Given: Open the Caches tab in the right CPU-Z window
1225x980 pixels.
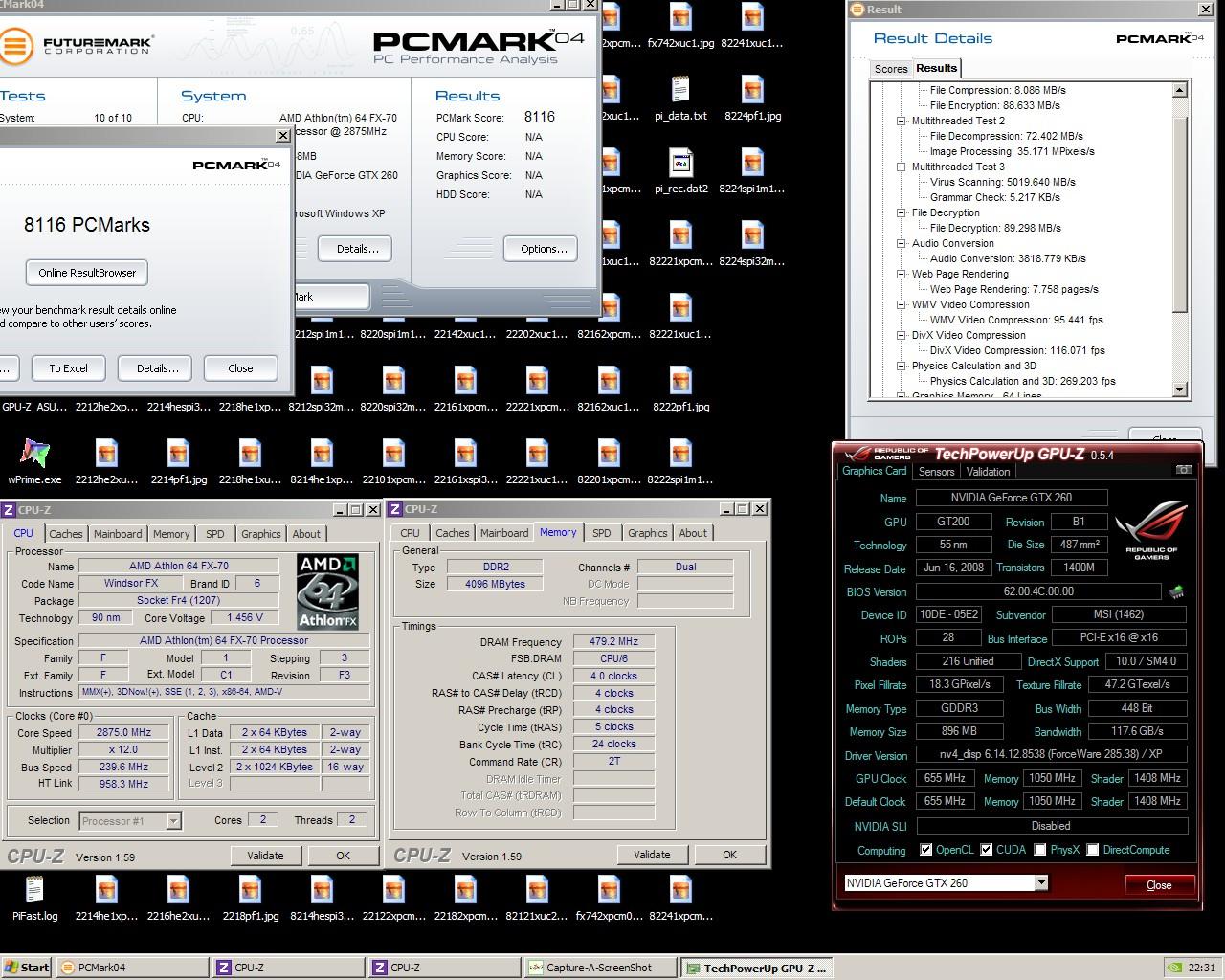Looking at the screenshot, I should 452,533.
